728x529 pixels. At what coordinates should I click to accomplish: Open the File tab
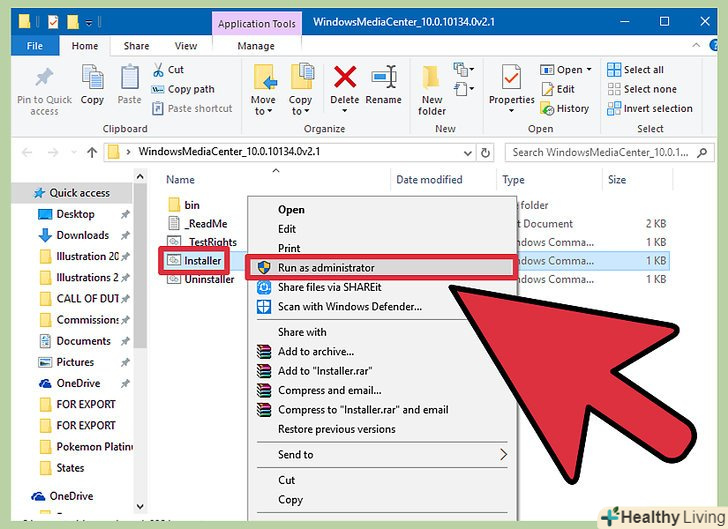click(x=35, y=46)
